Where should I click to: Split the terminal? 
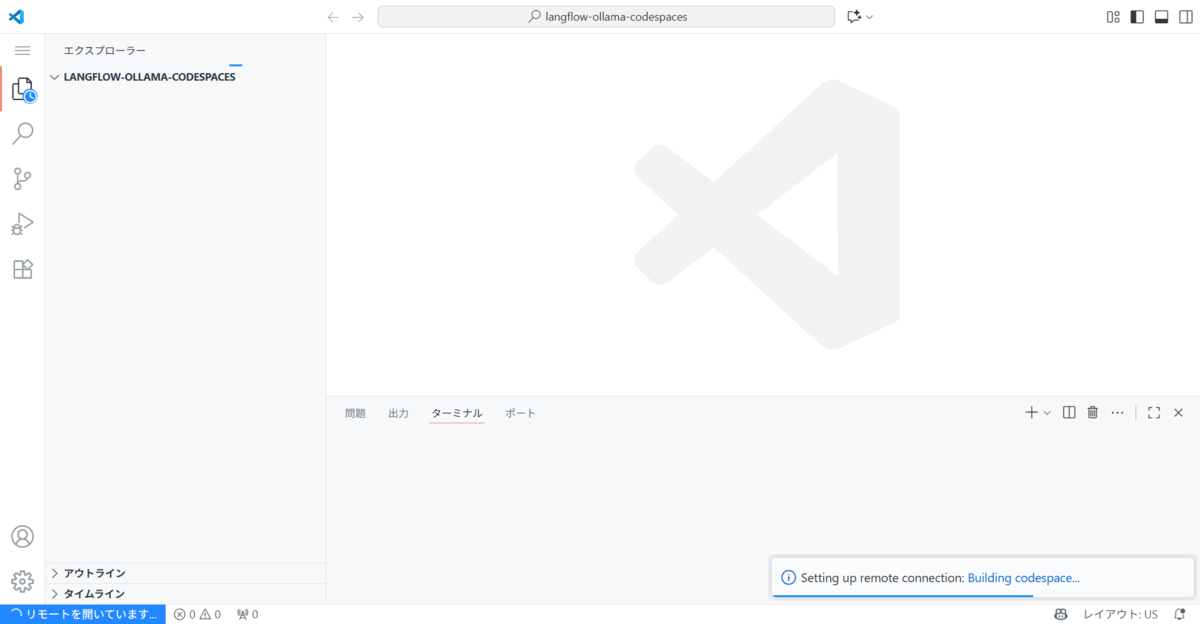pos(1069,412)
